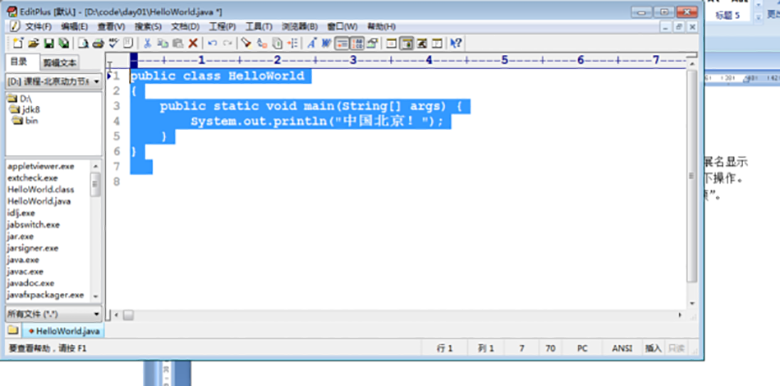Click editor horizontal scrollbar right arrow

[680, 315]
